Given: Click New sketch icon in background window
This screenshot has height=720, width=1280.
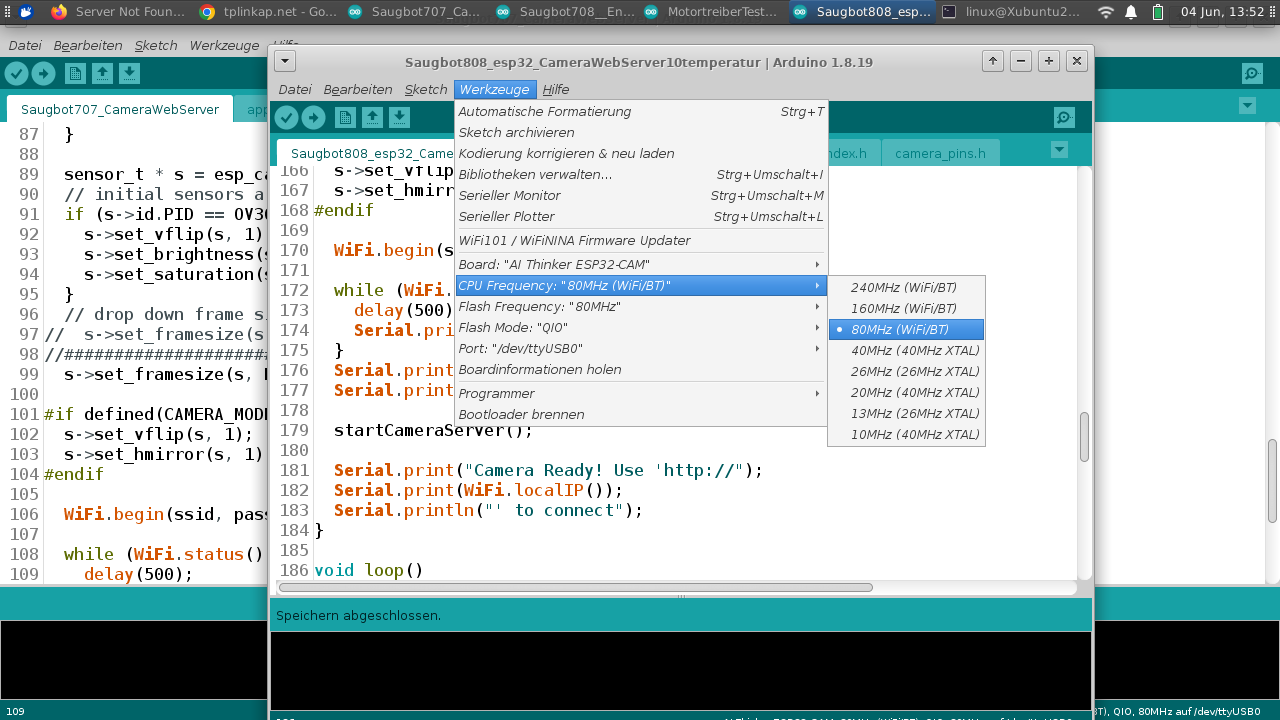Looking at the screenshot, I should [x=75, y=73].
